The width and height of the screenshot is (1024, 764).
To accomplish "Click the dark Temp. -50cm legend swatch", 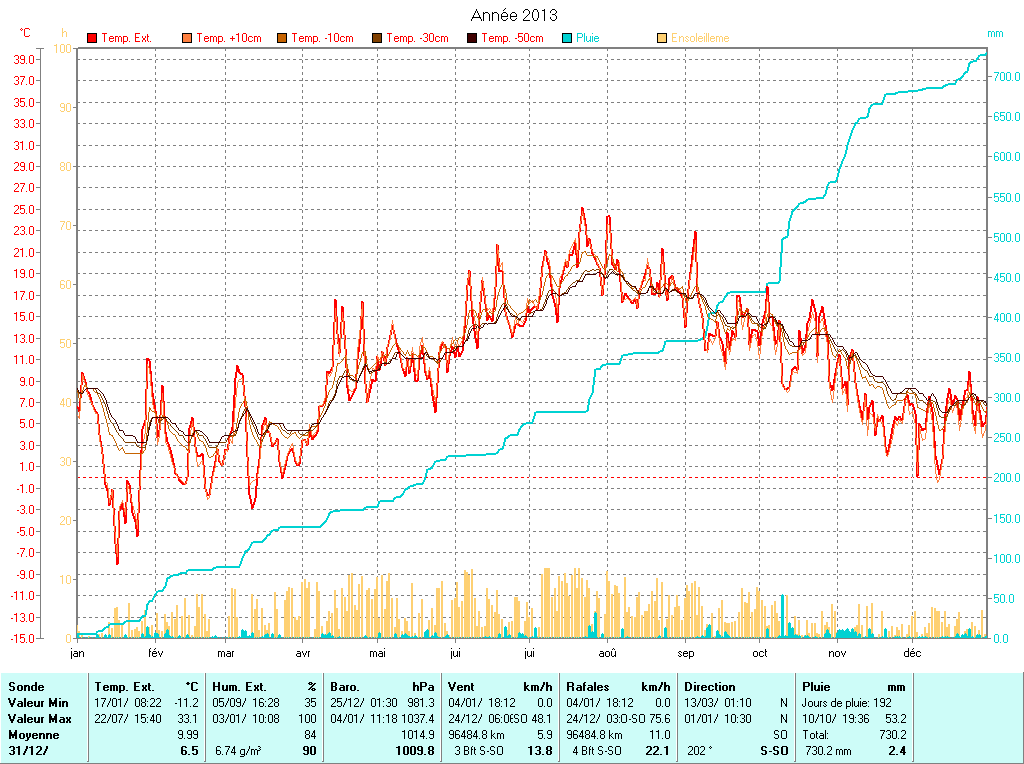I will (x=472, y=39).
